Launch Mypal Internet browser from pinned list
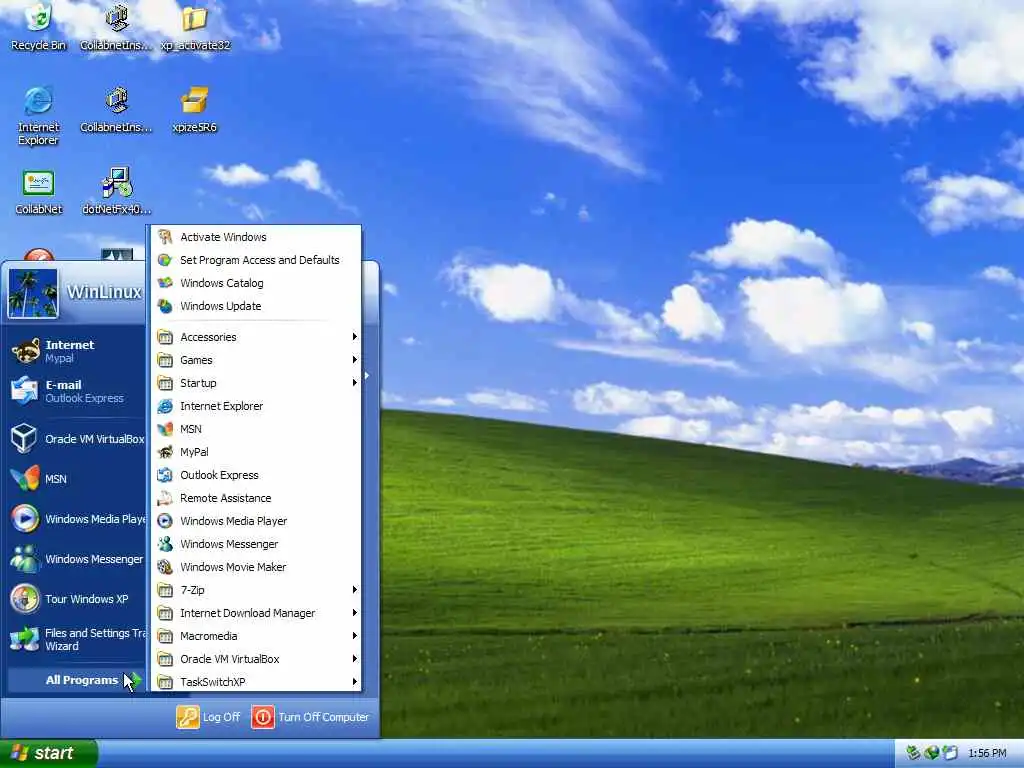 click(x=74, y=351)
